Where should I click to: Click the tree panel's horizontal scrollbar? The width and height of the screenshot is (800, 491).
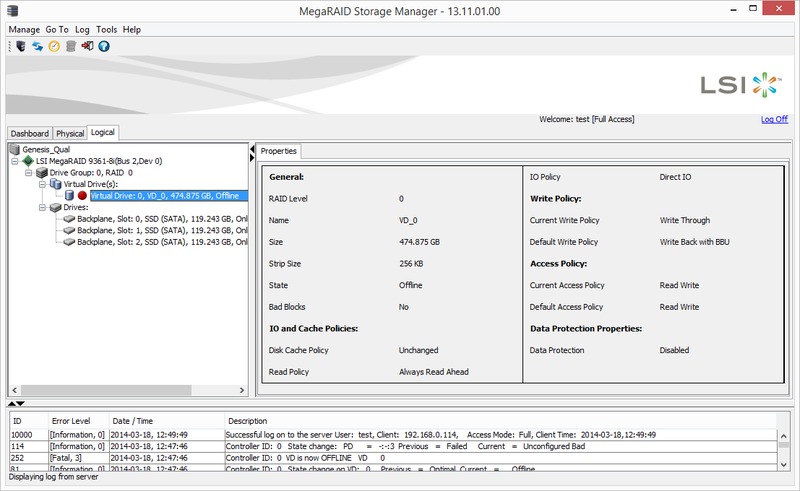120,388
